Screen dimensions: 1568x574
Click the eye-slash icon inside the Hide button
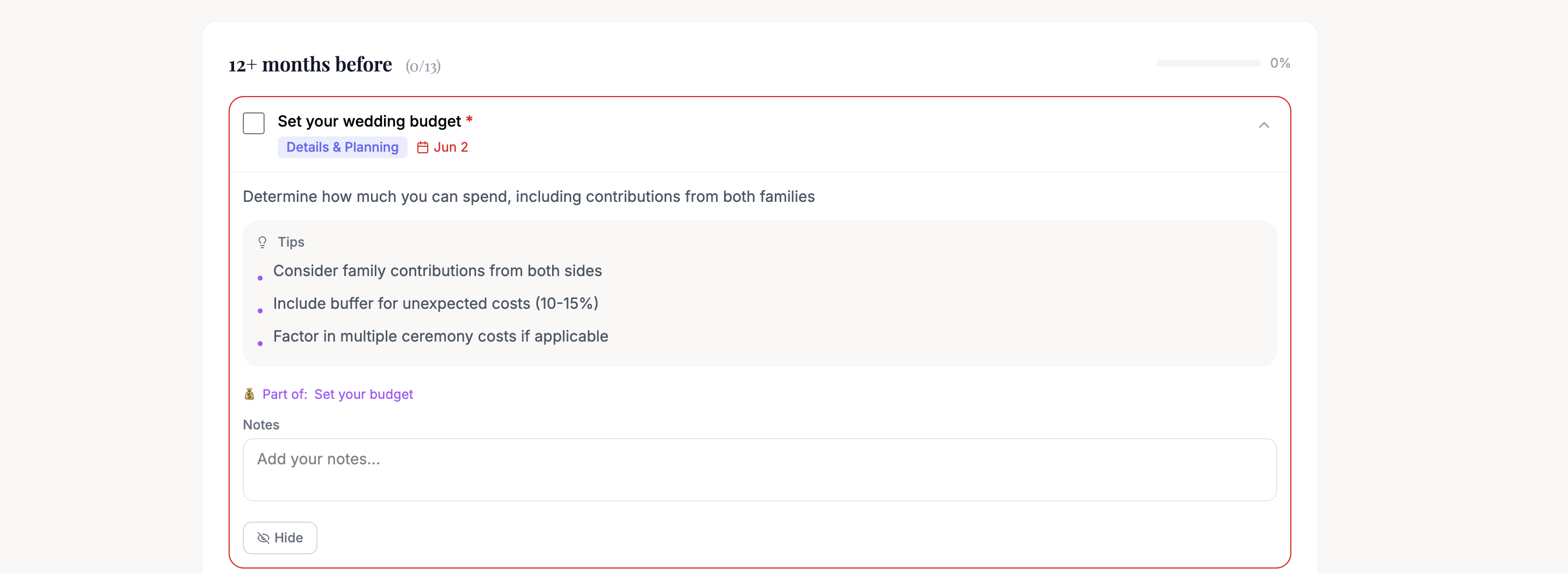click(263, 537)
